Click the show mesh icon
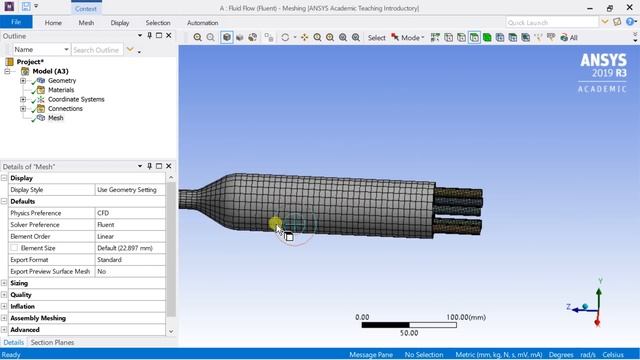 pyautogui.click(x=253, y=38)
